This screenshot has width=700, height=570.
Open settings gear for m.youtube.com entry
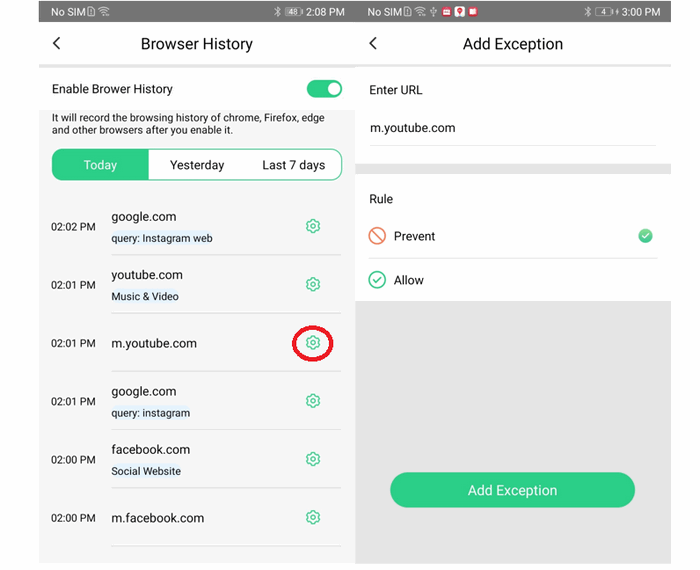click(313, 343)
